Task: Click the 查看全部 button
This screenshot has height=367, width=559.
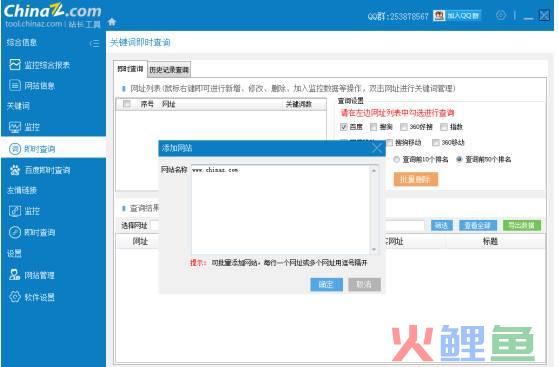Action: tap(478, 225)
